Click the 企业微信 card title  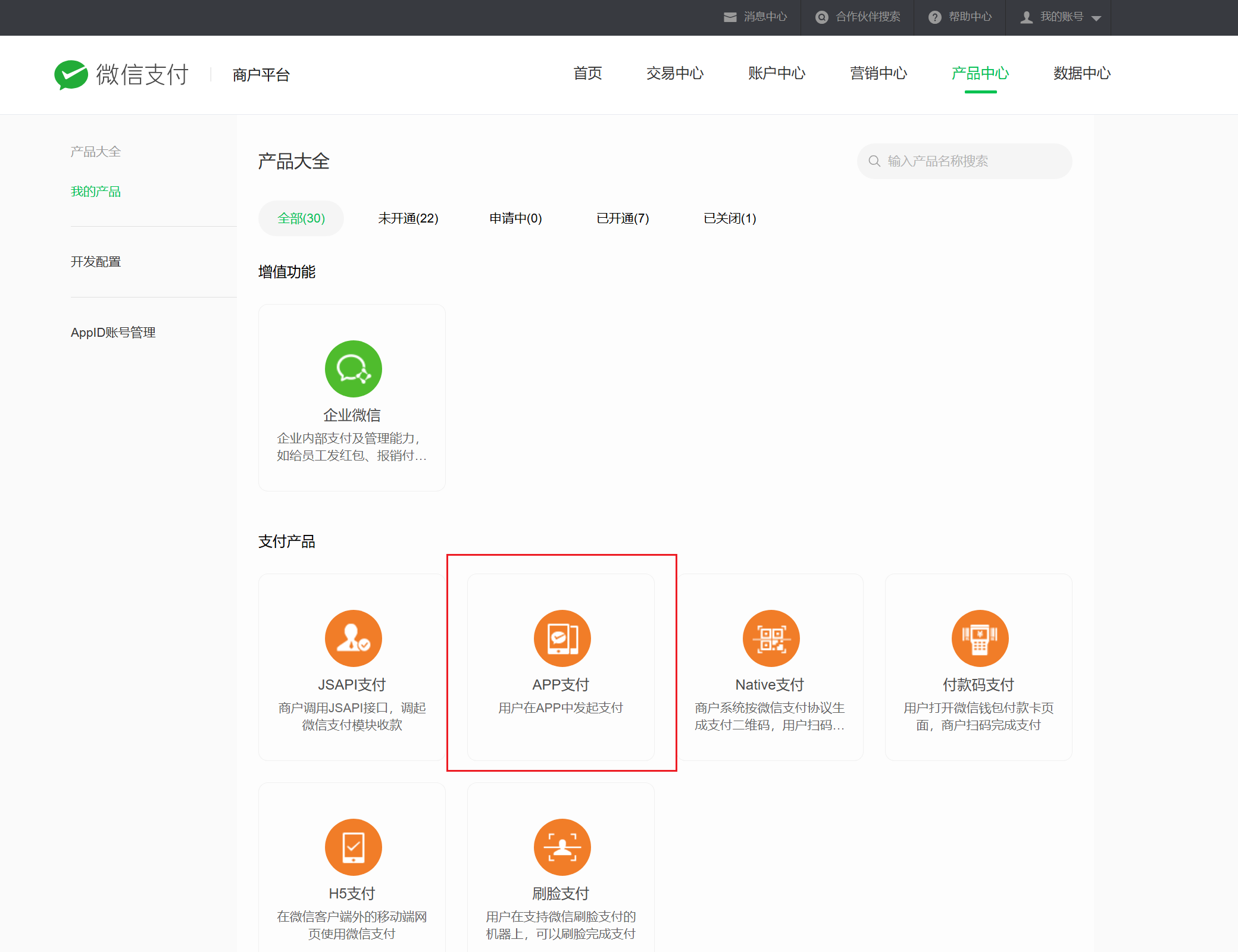pyautogui.click(x=352, y=415)
